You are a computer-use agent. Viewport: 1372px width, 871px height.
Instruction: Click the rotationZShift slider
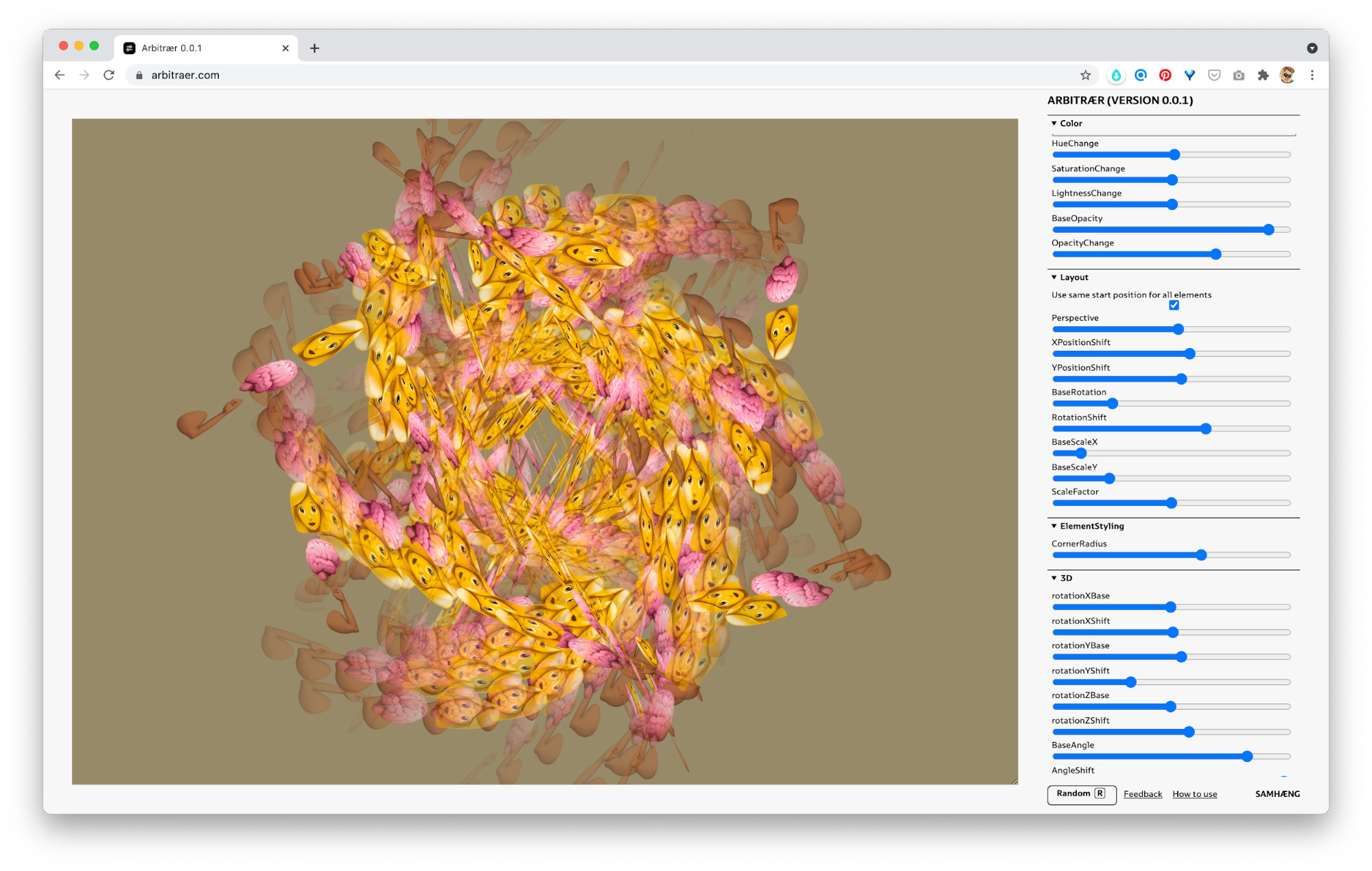click(x=1171, y=732)
